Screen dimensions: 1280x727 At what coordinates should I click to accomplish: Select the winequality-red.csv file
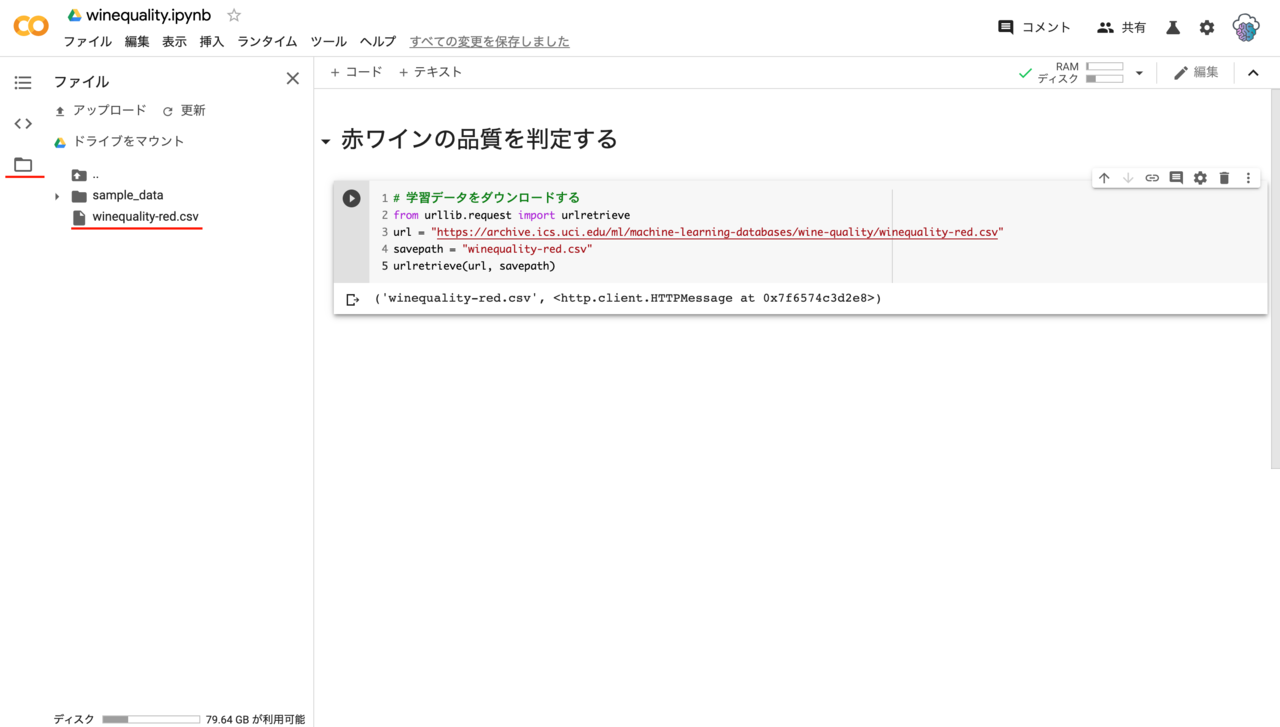click(145, 217)
